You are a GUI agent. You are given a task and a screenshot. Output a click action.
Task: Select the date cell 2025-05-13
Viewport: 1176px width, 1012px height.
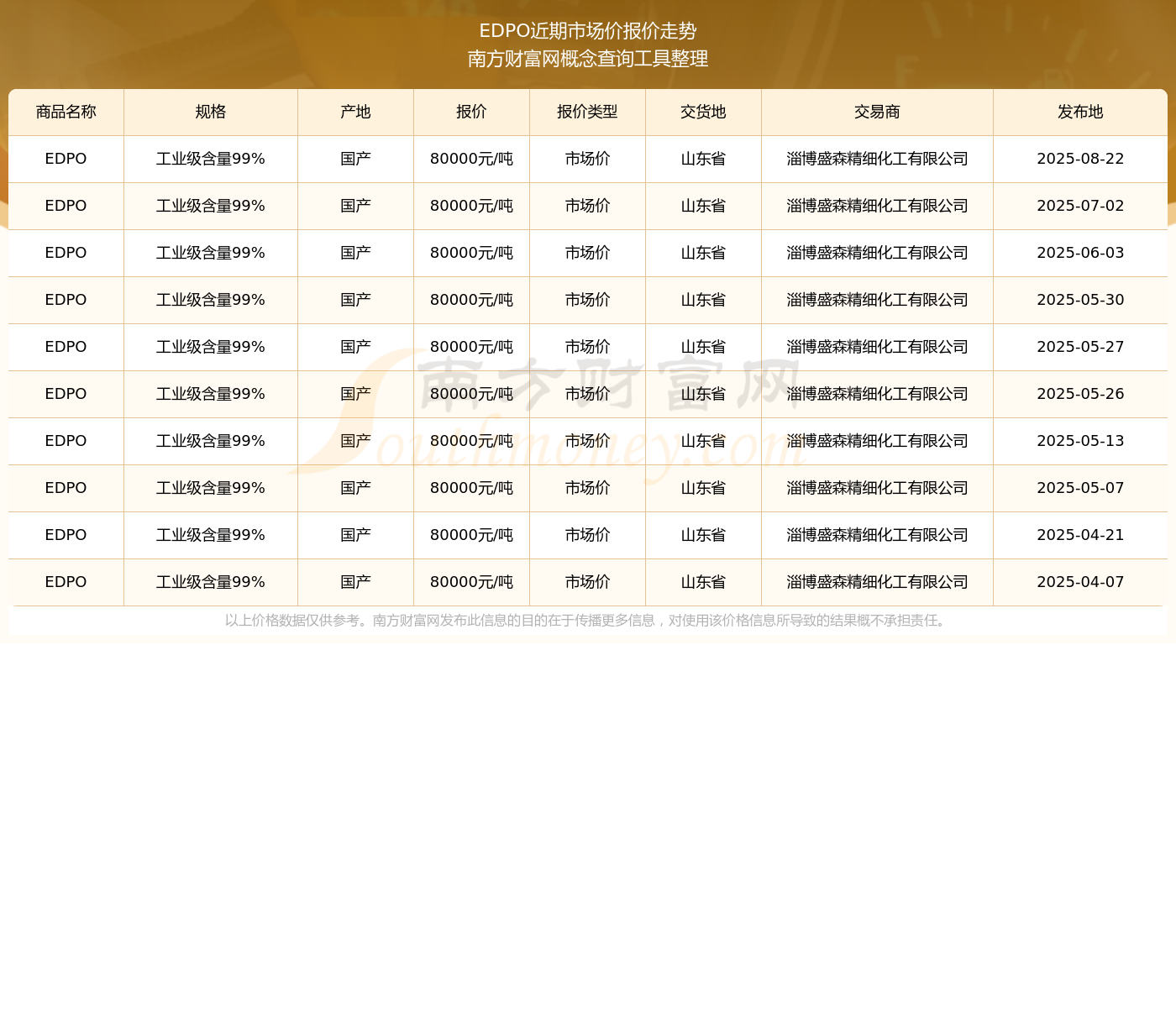(1080, 441)
